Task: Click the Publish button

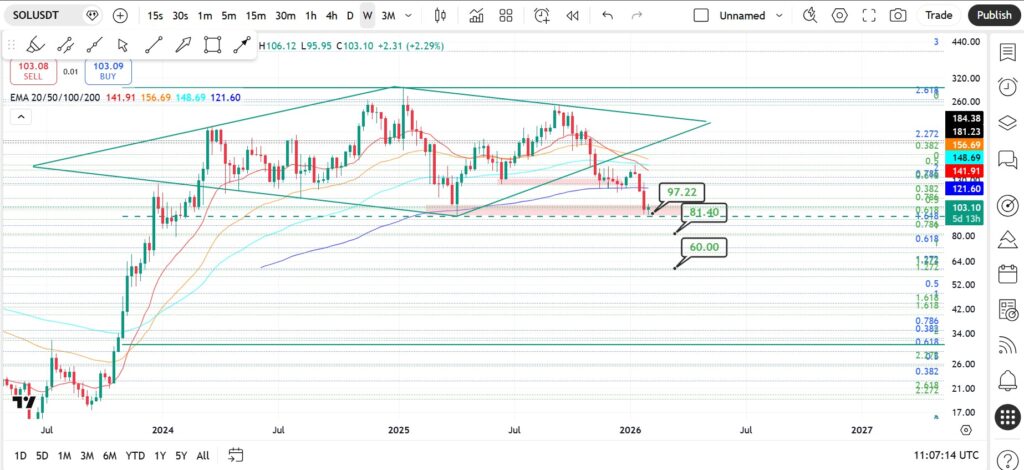Action: point(994,15)
